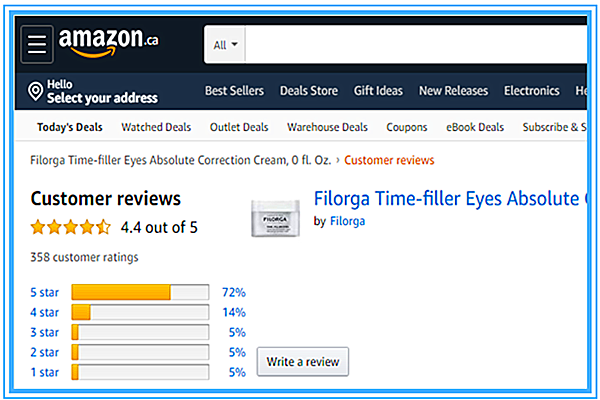This screenshot has height=400, width=600.
Task: Click the location pin icon
Action: point(36,92)
